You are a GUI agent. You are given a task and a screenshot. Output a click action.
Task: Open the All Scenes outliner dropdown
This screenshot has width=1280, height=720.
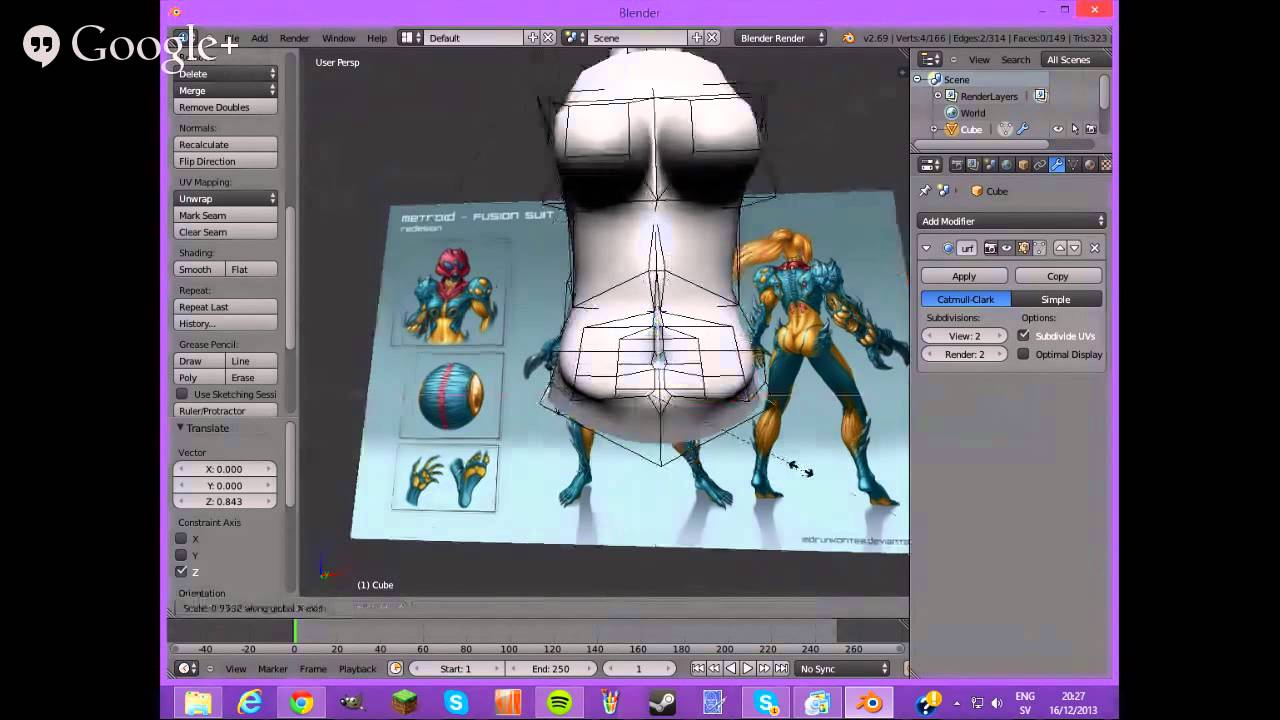(1076, 59)
